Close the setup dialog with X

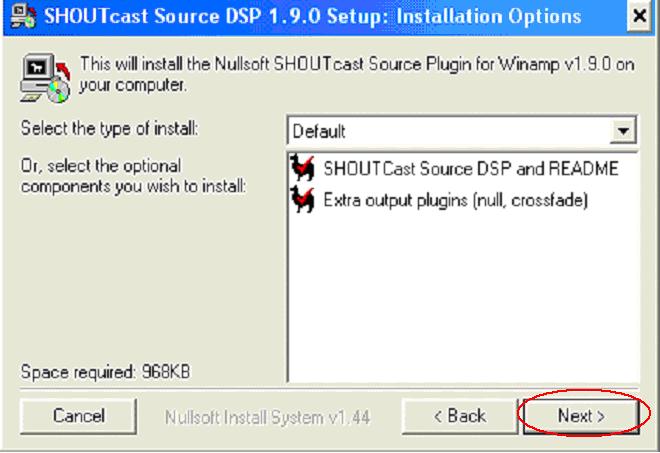(639, 16)
